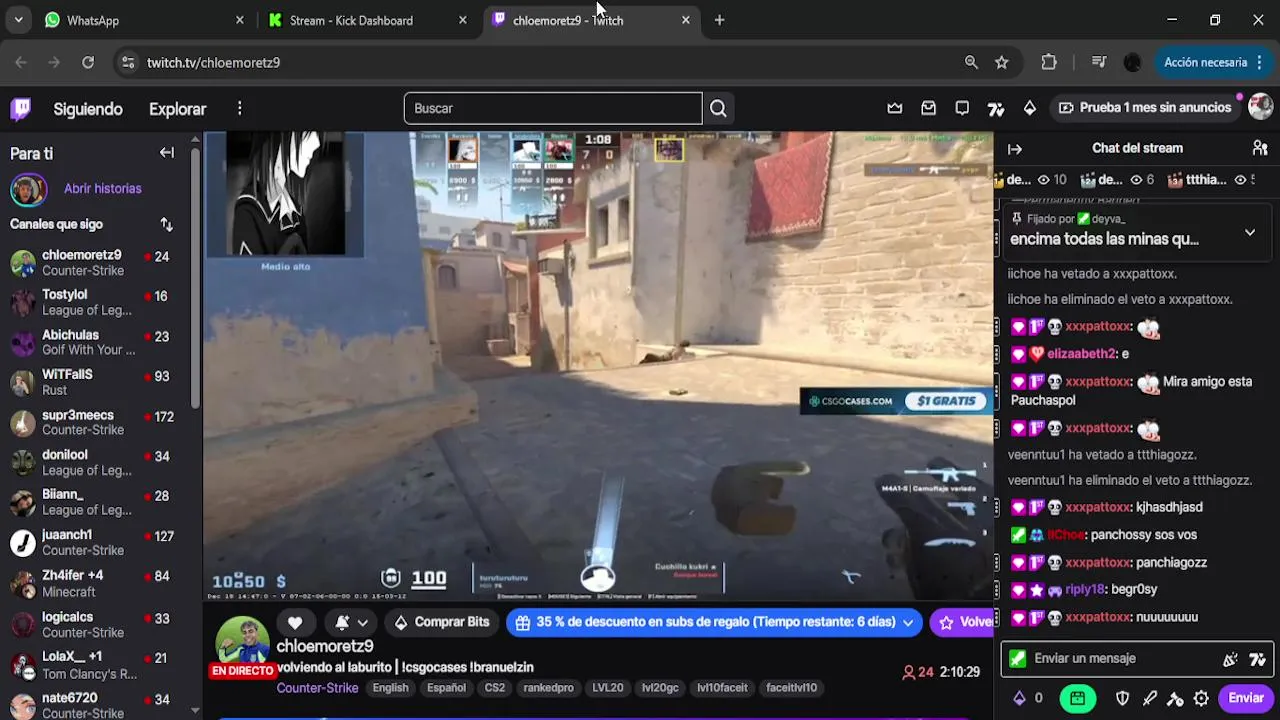Viewport: 1280px width, 720px height.
Task: Open juaanch1 channel in the sidebar
Action: click(x=95, y=542)
